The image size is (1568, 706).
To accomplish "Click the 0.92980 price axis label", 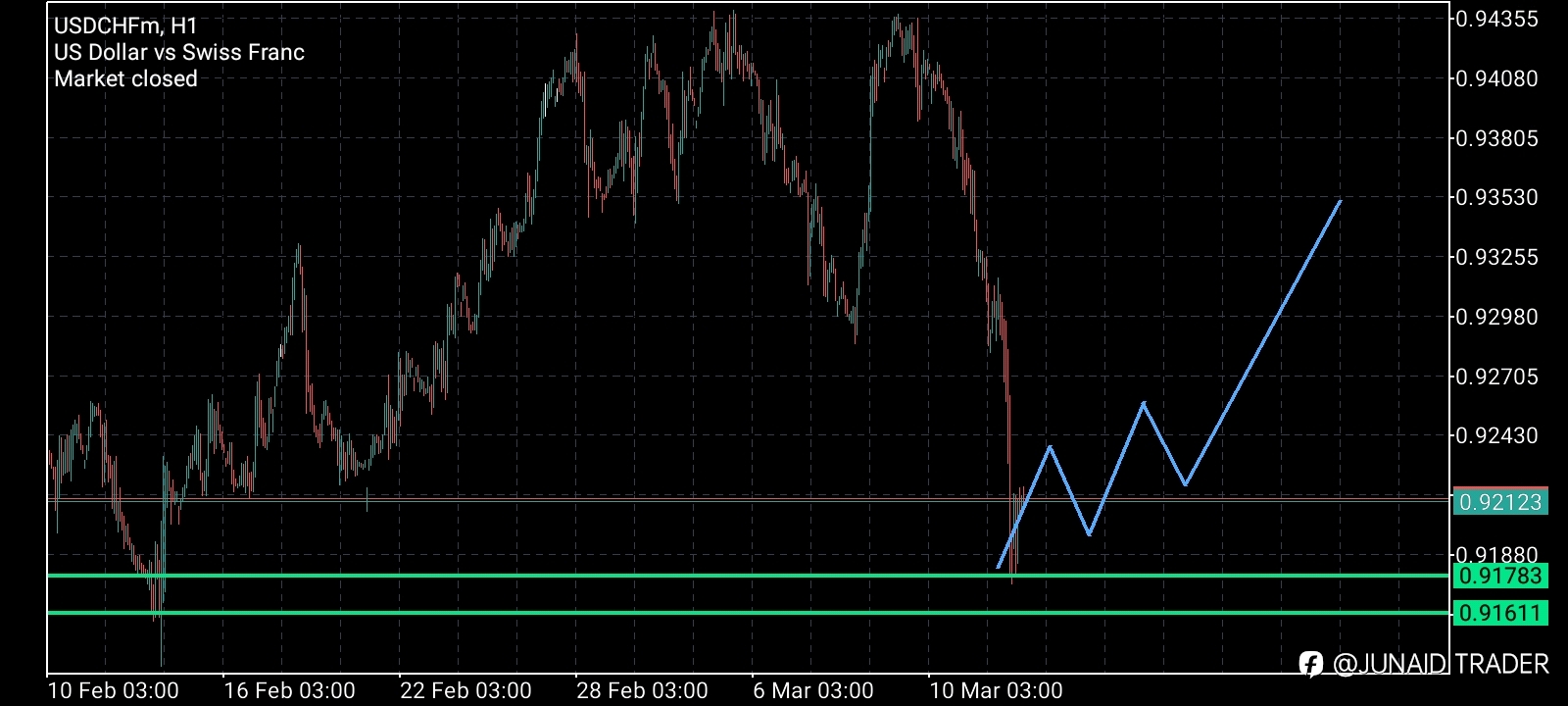I will 1496,317.
